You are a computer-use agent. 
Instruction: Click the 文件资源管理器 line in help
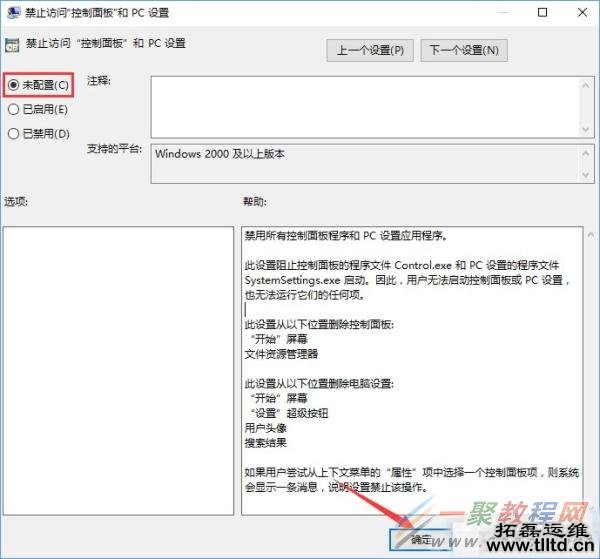[x=281, y=354]
